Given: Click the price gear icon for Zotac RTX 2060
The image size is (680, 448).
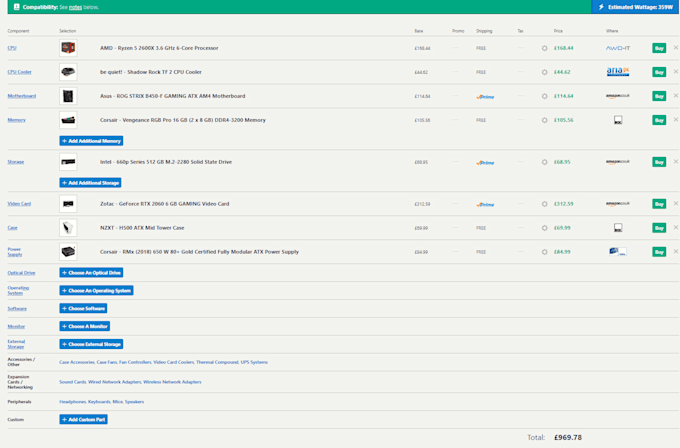Looking at the screenshot, I should coord(544,204).
